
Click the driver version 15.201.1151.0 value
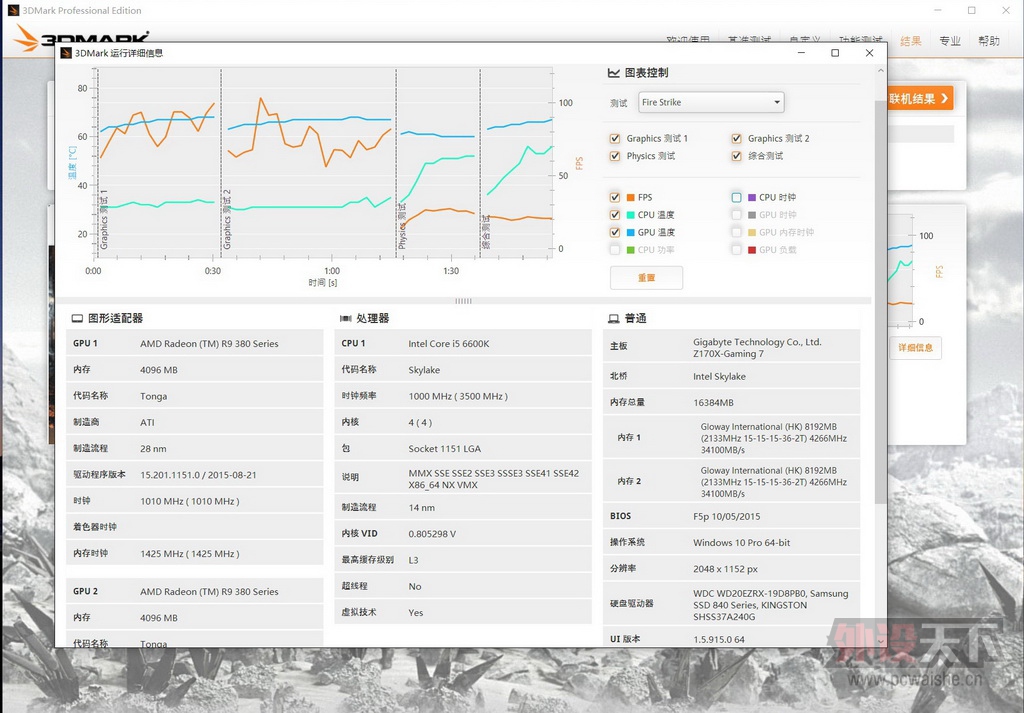click(198, 475)
